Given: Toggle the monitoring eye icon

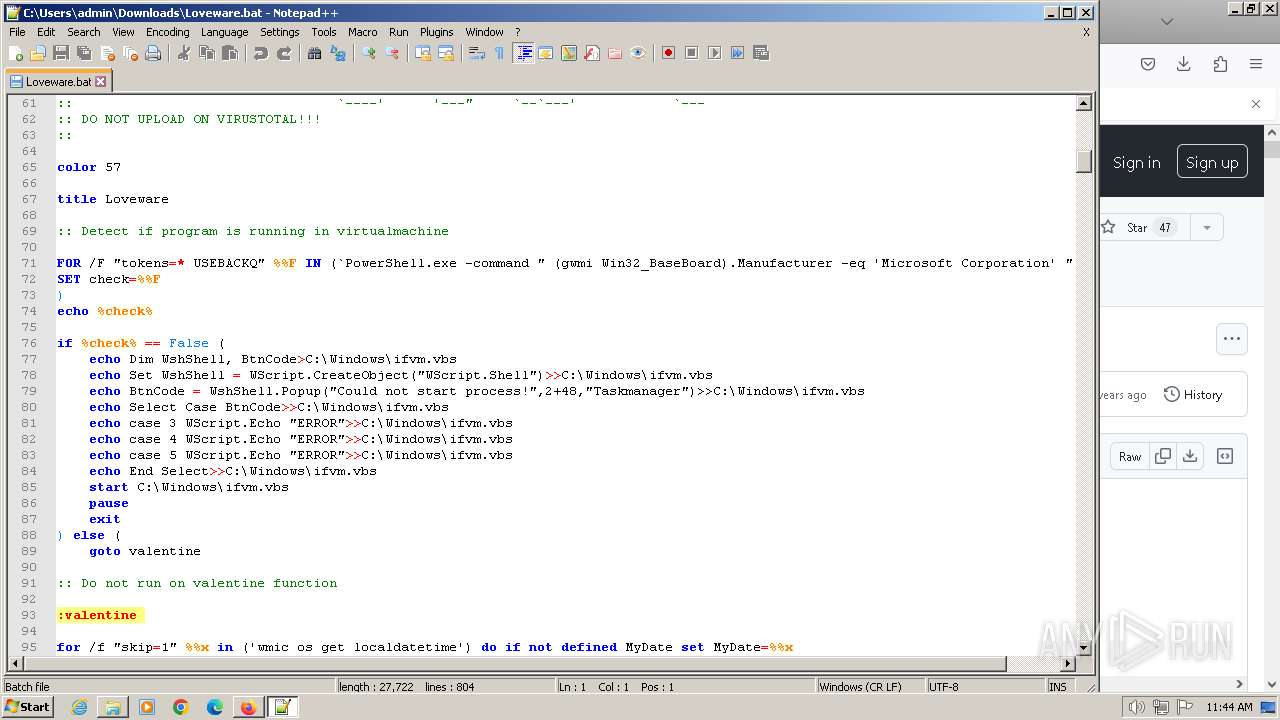Looking at the screenshot, I should (x=637, y=53).
